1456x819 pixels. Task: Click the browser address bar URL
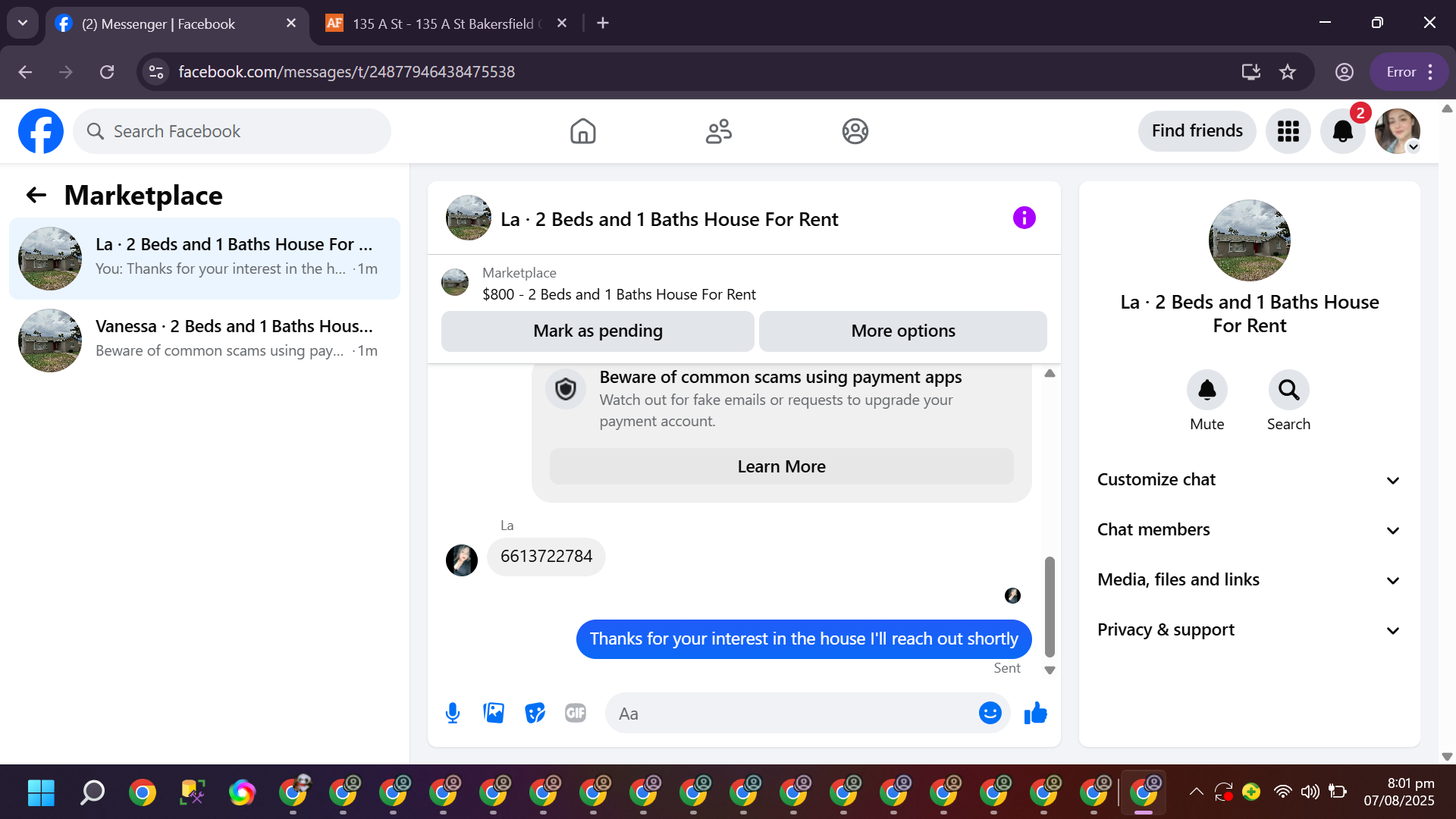347,72
